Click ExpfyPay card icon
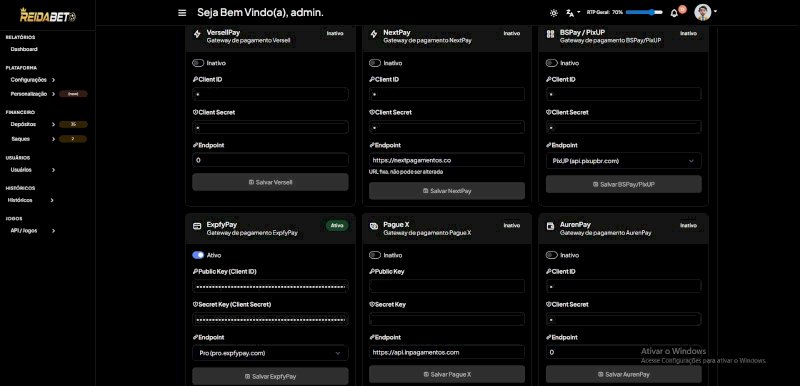 (x=197, y=226)
